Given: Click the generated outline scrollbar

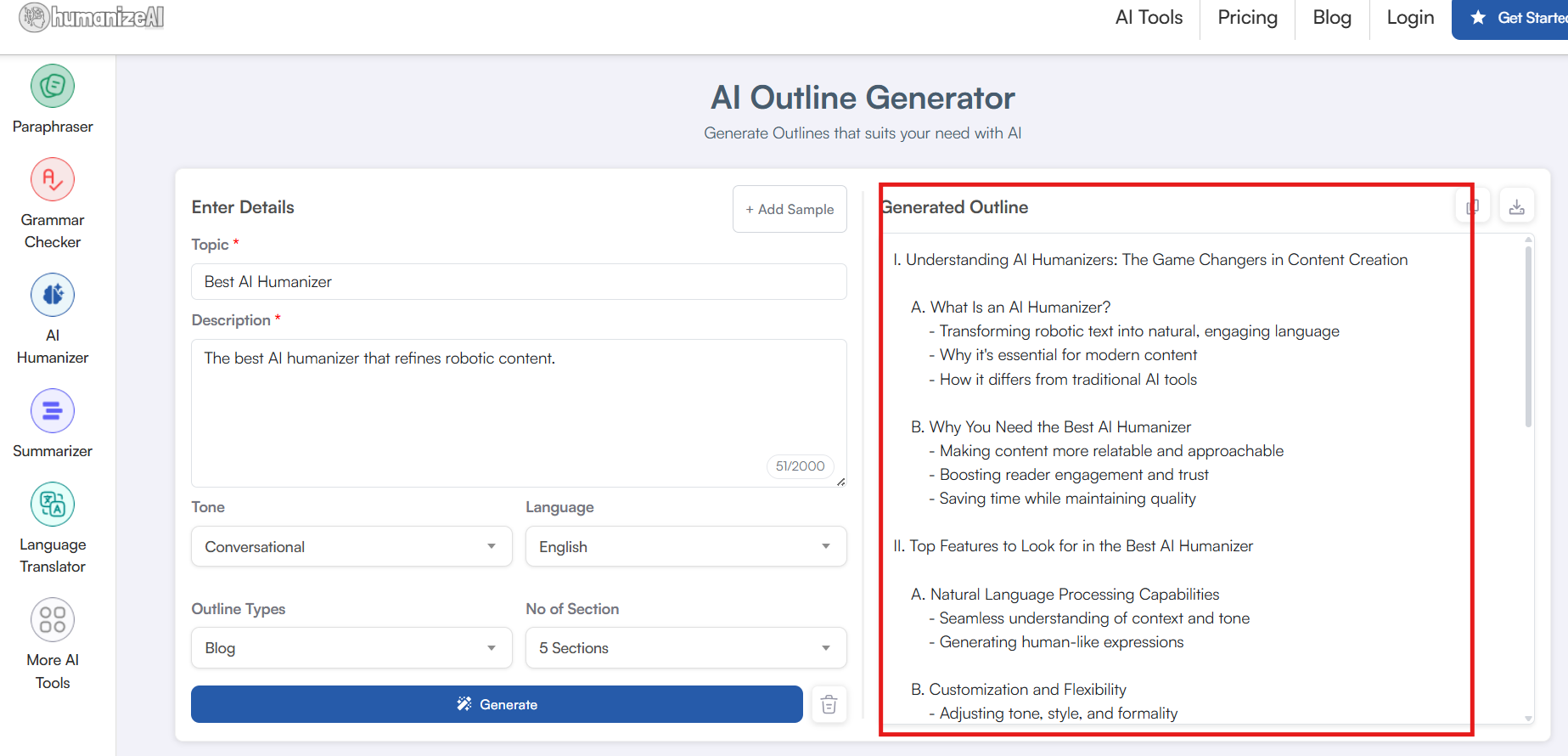Looking at the screenshot, I should point(1528,340).
